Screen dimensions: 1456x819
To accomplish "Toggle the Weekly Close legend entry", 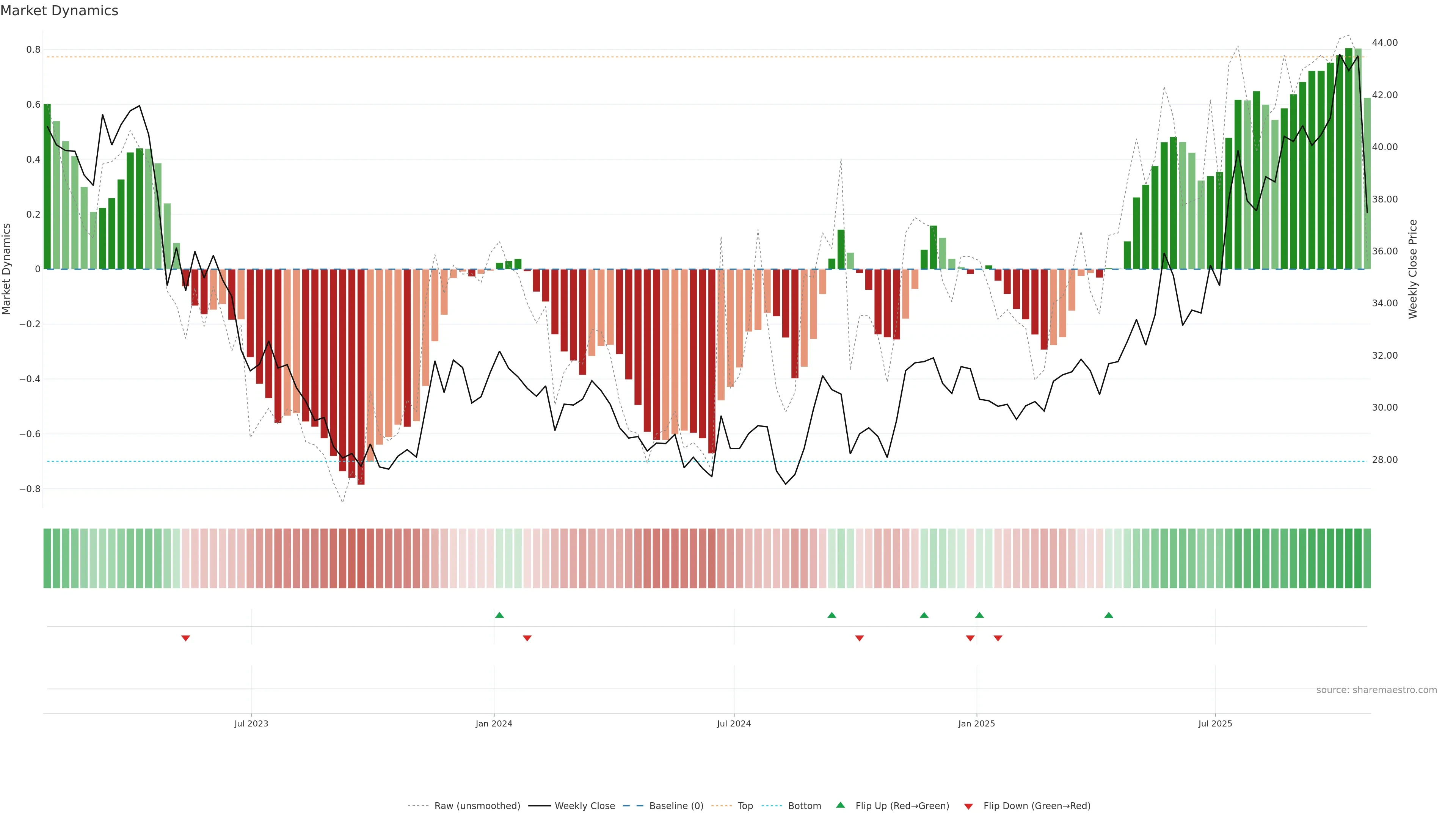I will coord(584,805).
